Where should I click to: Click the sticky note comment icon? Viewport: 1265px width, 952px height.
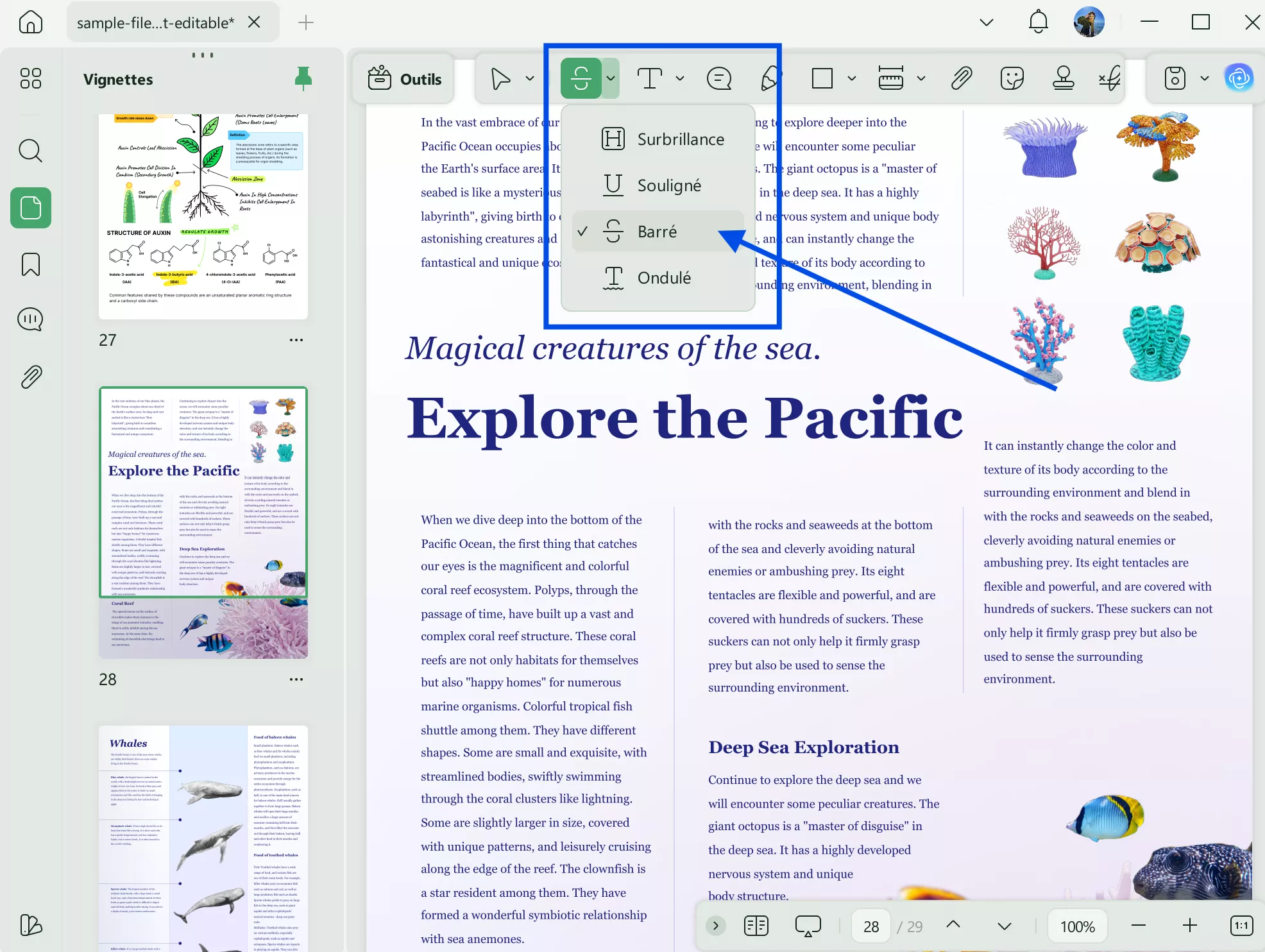tap(718, 78)
